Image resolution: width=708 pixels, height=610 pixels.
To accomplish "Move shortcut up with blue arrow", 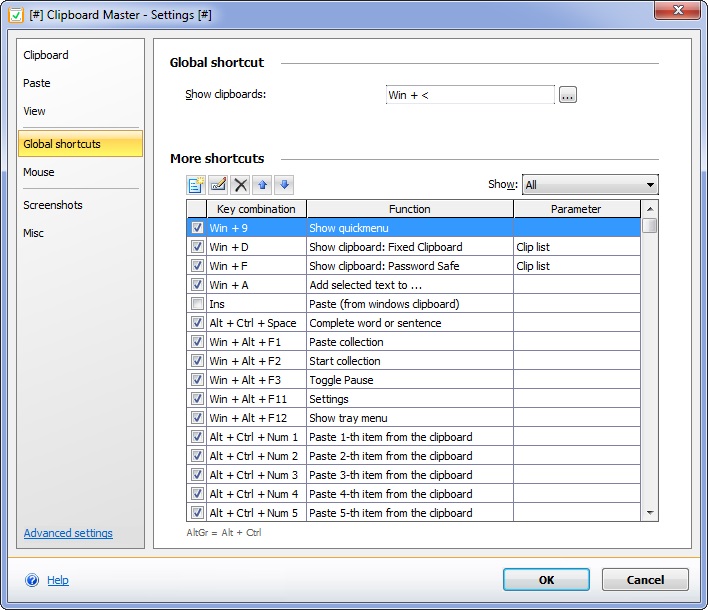I will [262, 185].
